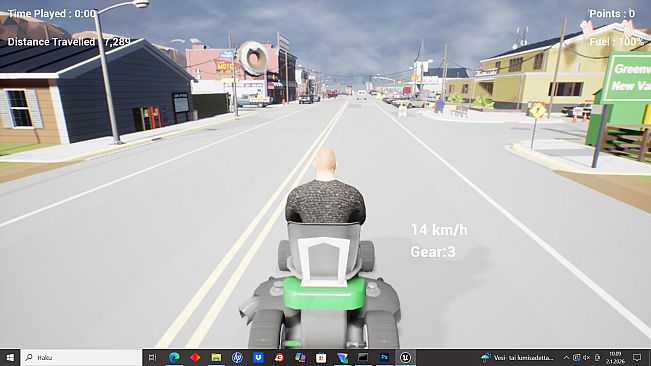Open the red diamond app on taskbar
This screenshot has width=651, height=366.
195,357
